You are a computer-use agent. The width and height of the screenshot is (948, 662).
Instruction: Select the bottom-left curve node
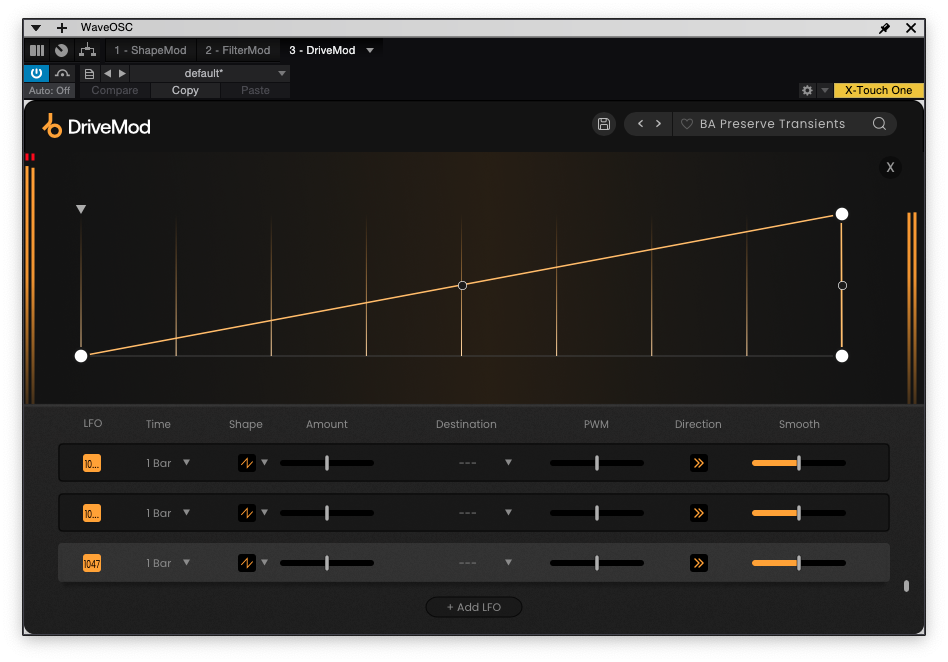point(81,356)
